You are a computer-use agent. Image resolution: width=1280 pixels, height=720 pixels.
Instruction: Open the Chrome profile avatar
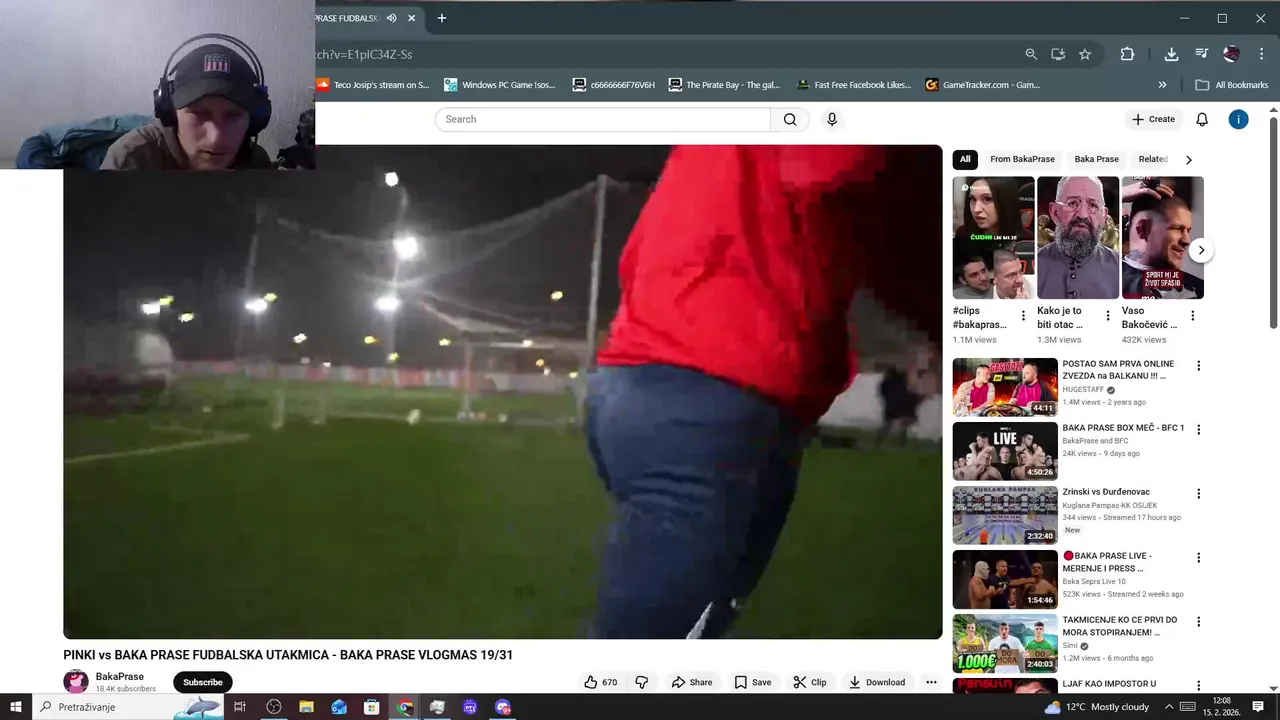tap(1231, 54)
